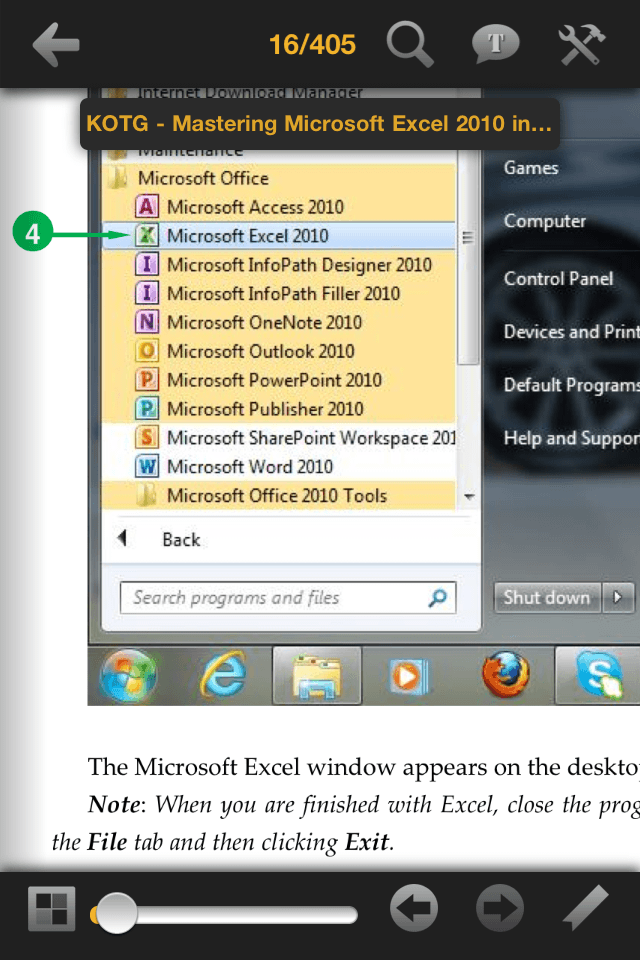The image size is (640, 960).
Task: Click the page counter 16/405
Action: tap(312, 45)
